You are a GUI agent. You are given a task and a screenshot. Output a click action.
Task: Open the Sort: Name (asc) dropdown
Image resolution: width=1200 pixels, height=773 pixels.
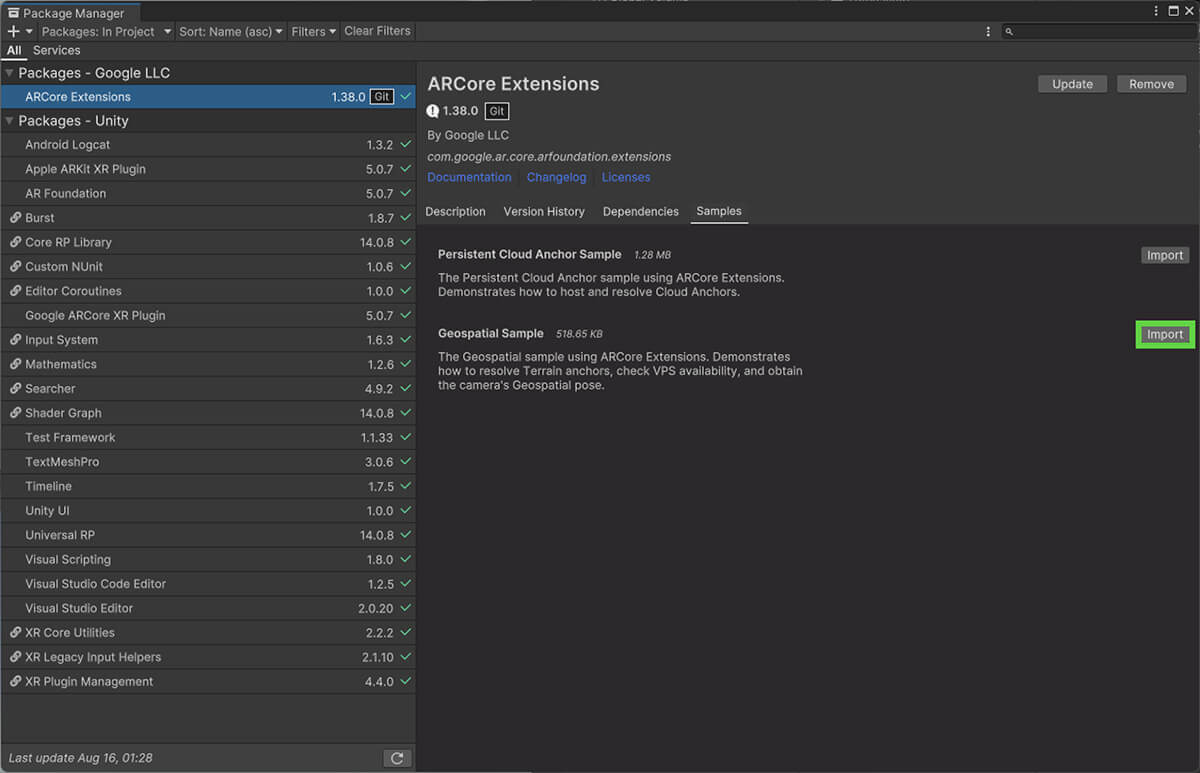(231, 31)
